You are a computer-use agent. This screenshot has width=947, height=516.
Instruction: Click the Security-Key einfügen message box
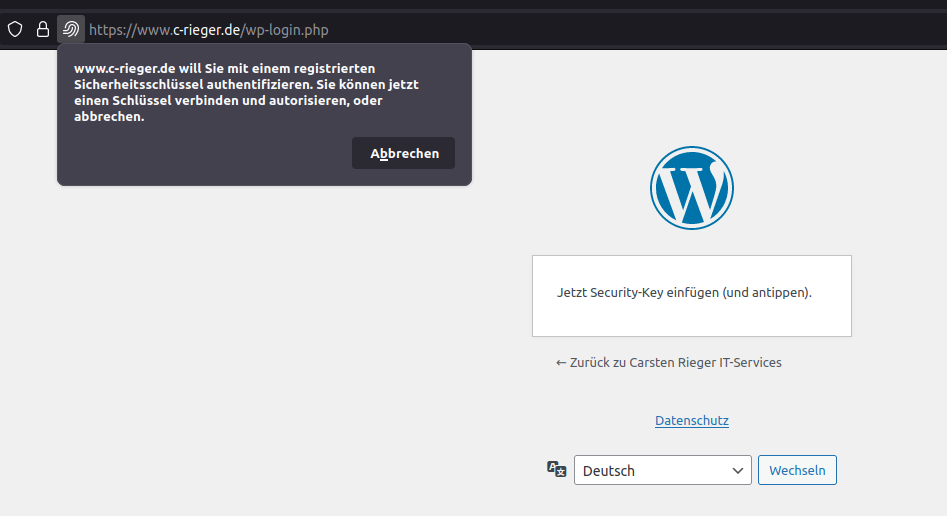point(692,296)
